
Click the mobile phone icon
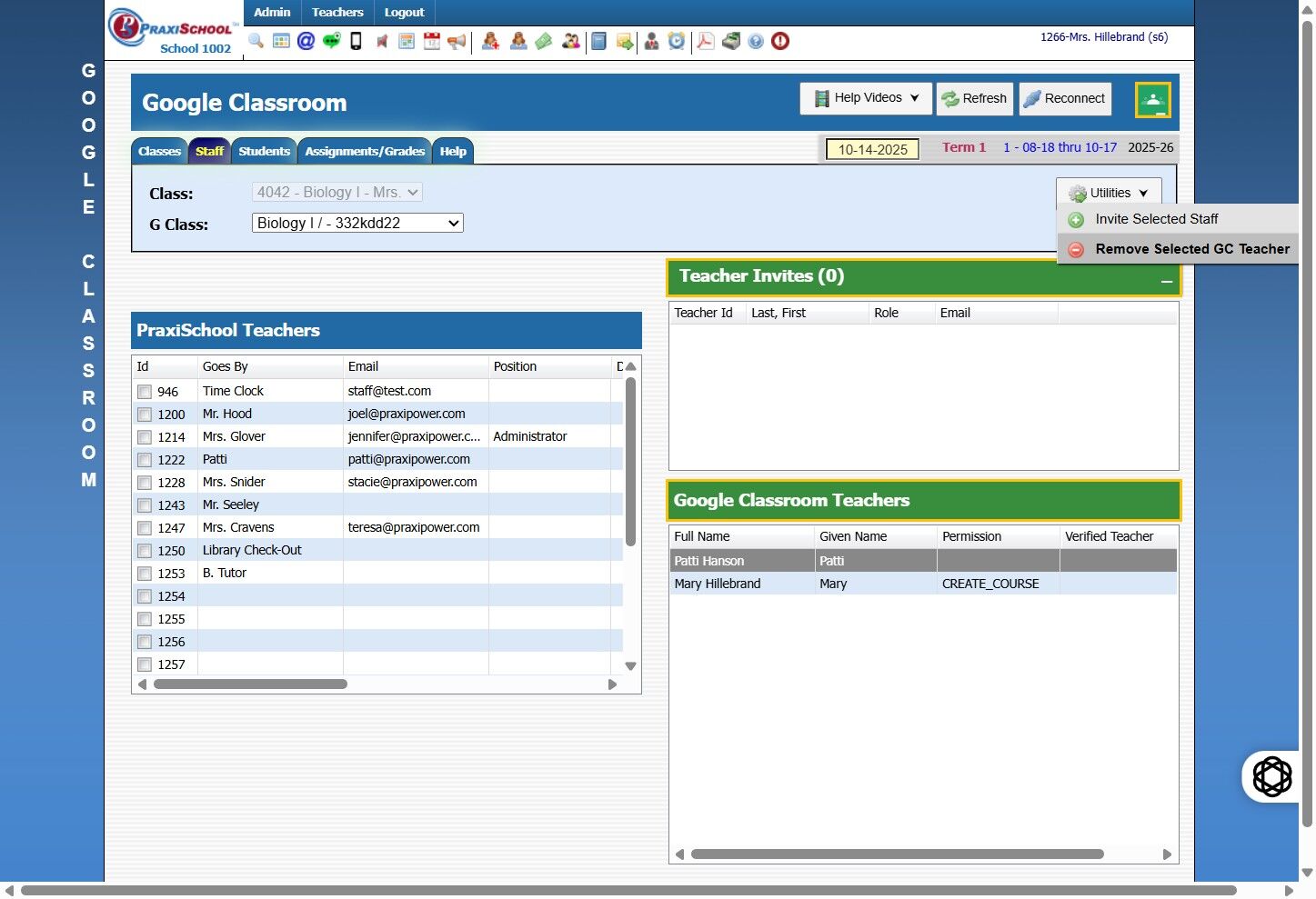[357, 41]
